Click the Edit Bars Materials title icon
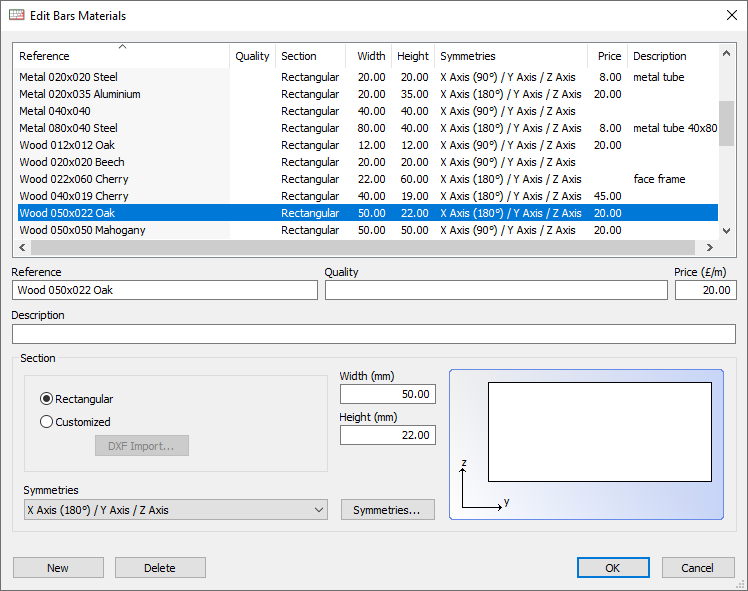The image size is (748, 591). point(17,15)
